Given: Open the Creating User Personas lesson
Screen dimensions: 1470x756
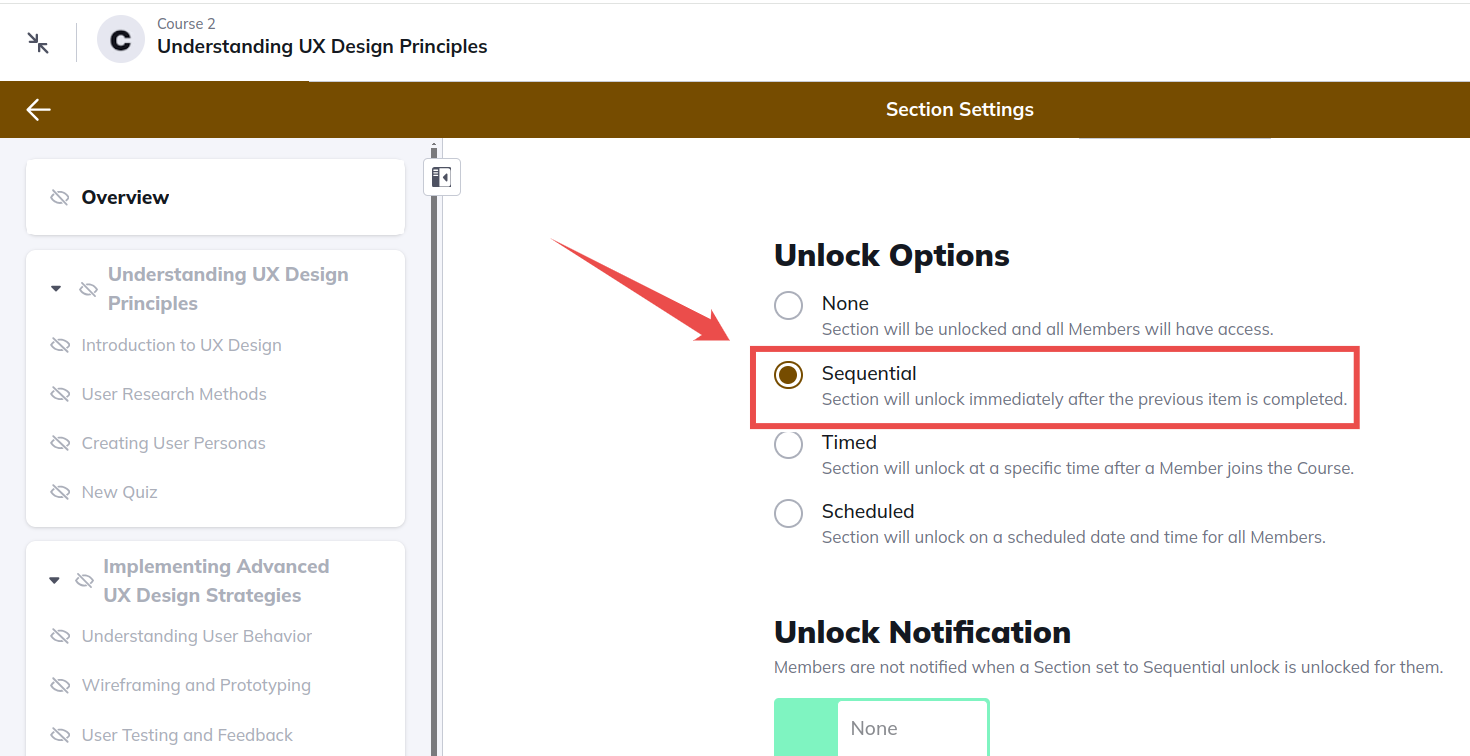Looking at the screenshot, I should [173, 443].
